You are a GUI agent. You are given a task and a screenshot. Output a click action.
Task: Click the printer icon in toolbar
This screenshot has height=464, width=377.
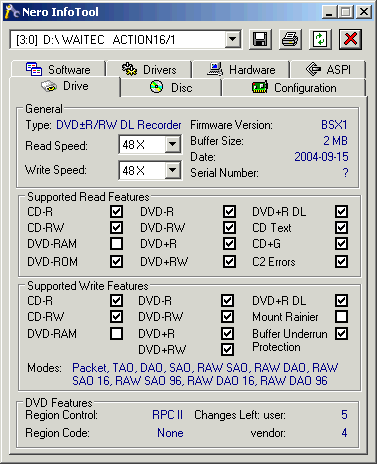point(290,40)
